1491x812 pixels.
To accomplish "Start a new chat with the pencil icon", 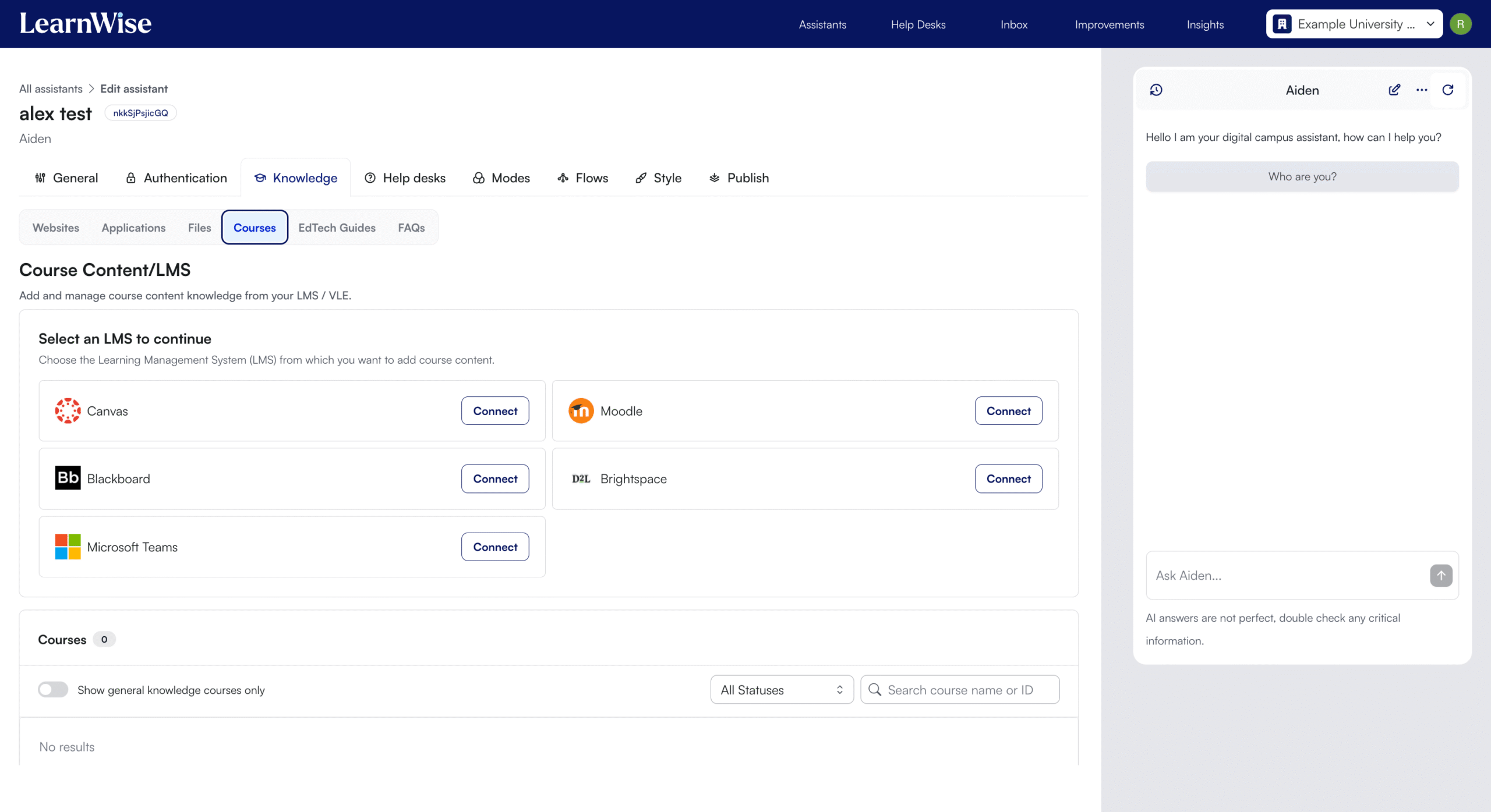I will [x=1394, y=90].
